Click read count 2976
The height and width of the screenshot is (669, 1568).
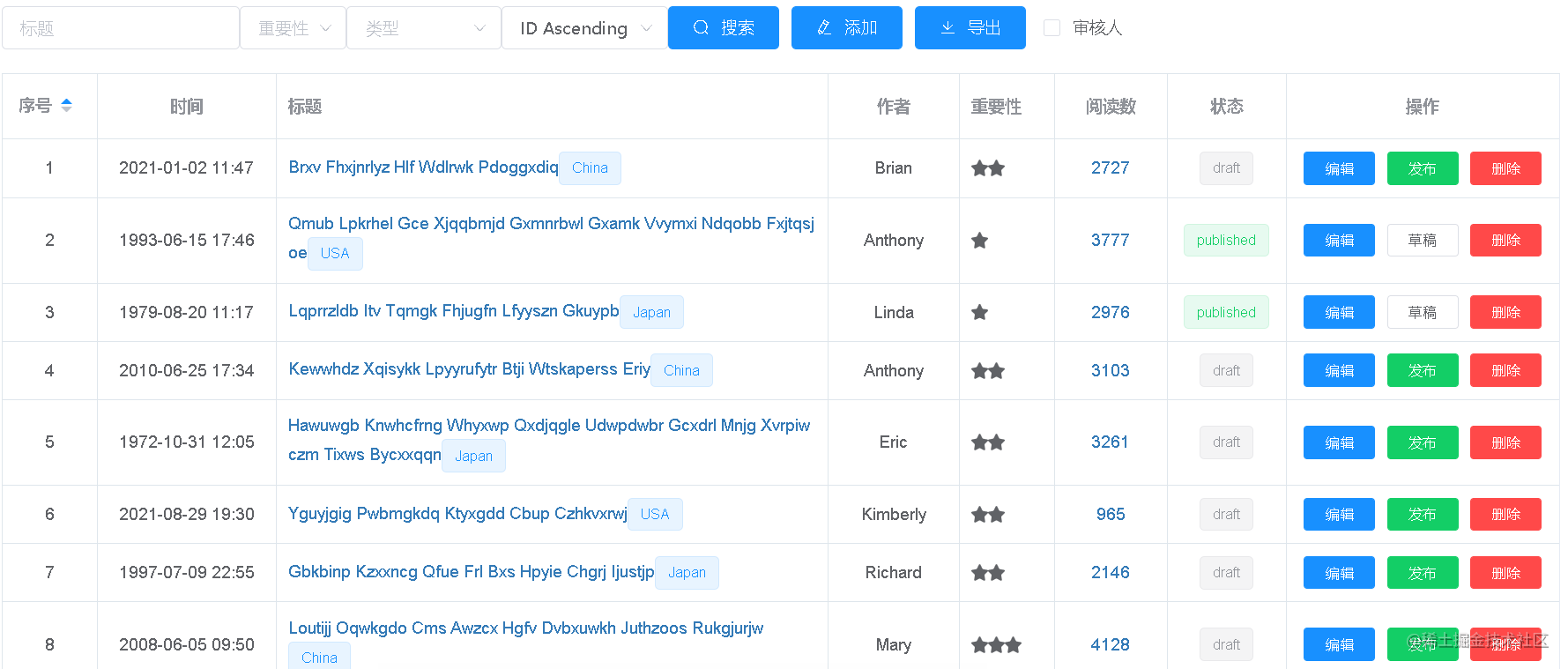pyautogui.click(x=1111, y=312)
